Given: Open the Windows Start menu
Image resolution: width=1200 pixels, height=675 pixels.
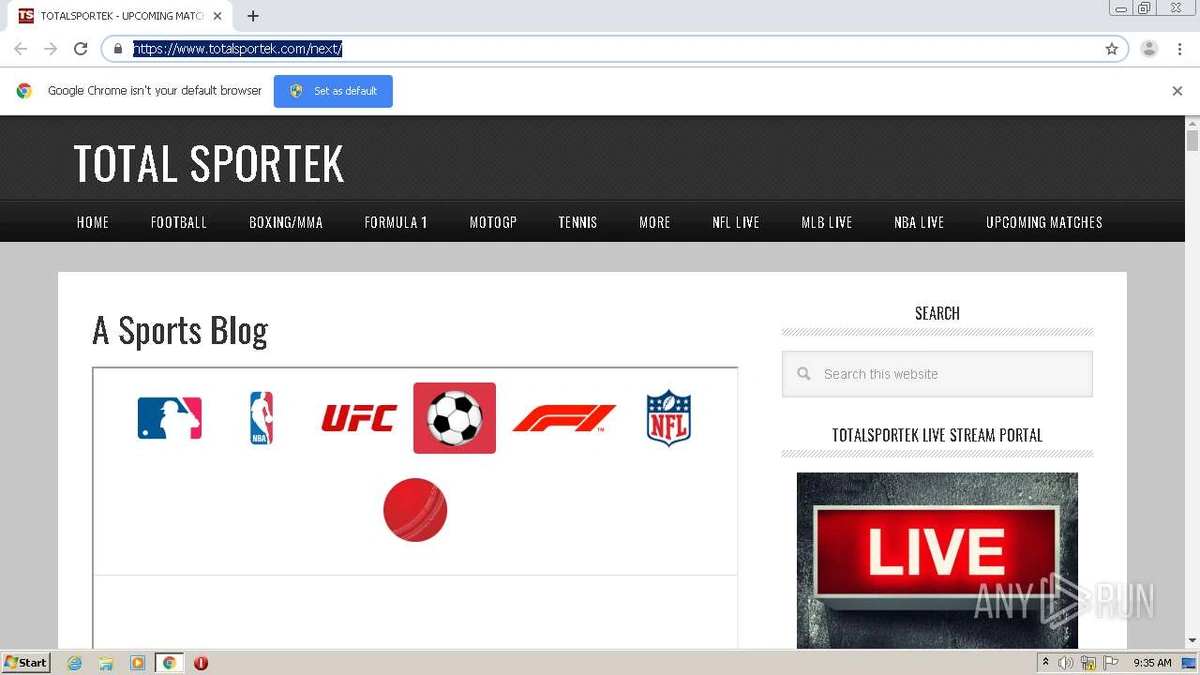Looking at the screenshot, I should pyautogui.click(x=26, y=662).
